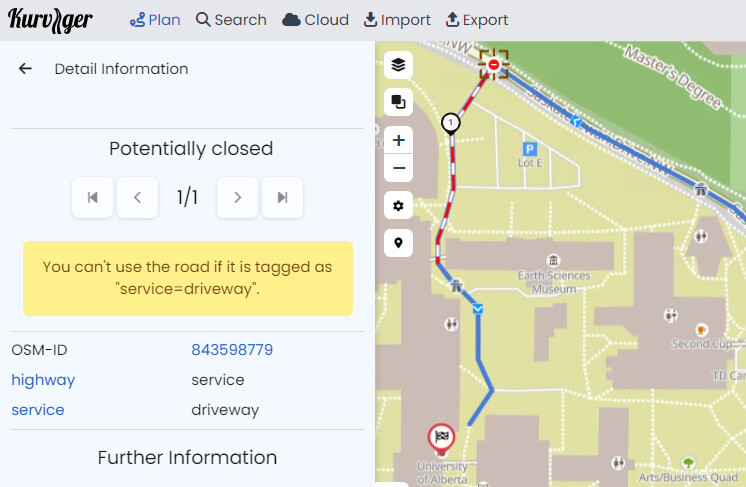Zoom out on the map

tap(398, 168)
